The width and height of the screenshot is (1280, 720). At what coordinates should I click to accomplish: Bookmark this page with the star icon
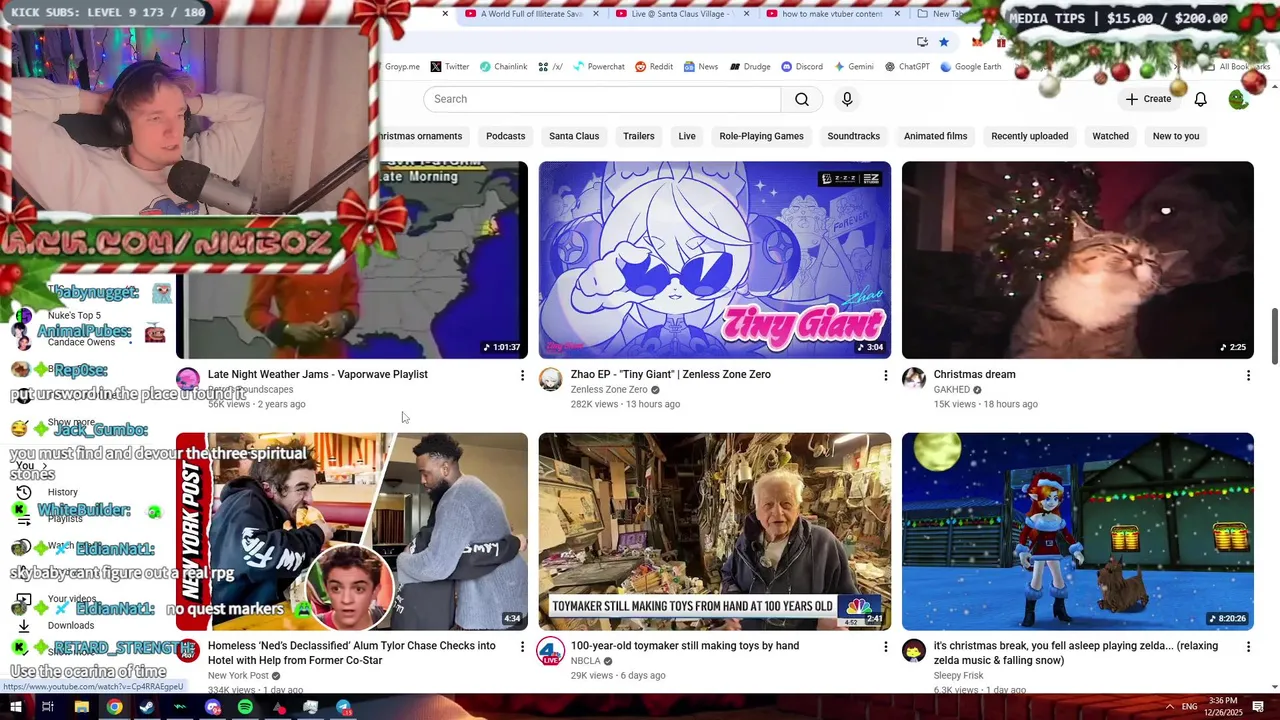[943, 42]
